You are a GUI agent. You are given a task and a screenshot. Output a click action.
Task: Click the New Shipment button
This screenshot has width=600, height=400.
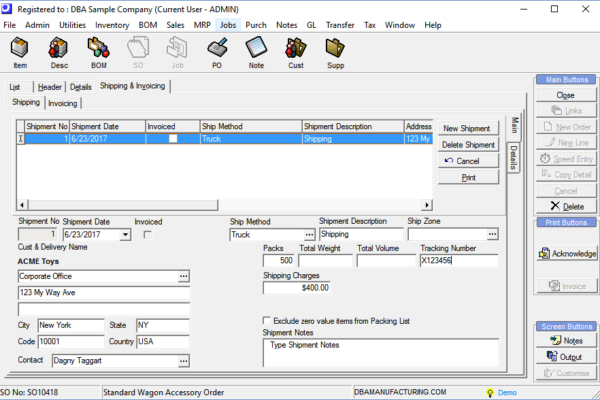468,129
